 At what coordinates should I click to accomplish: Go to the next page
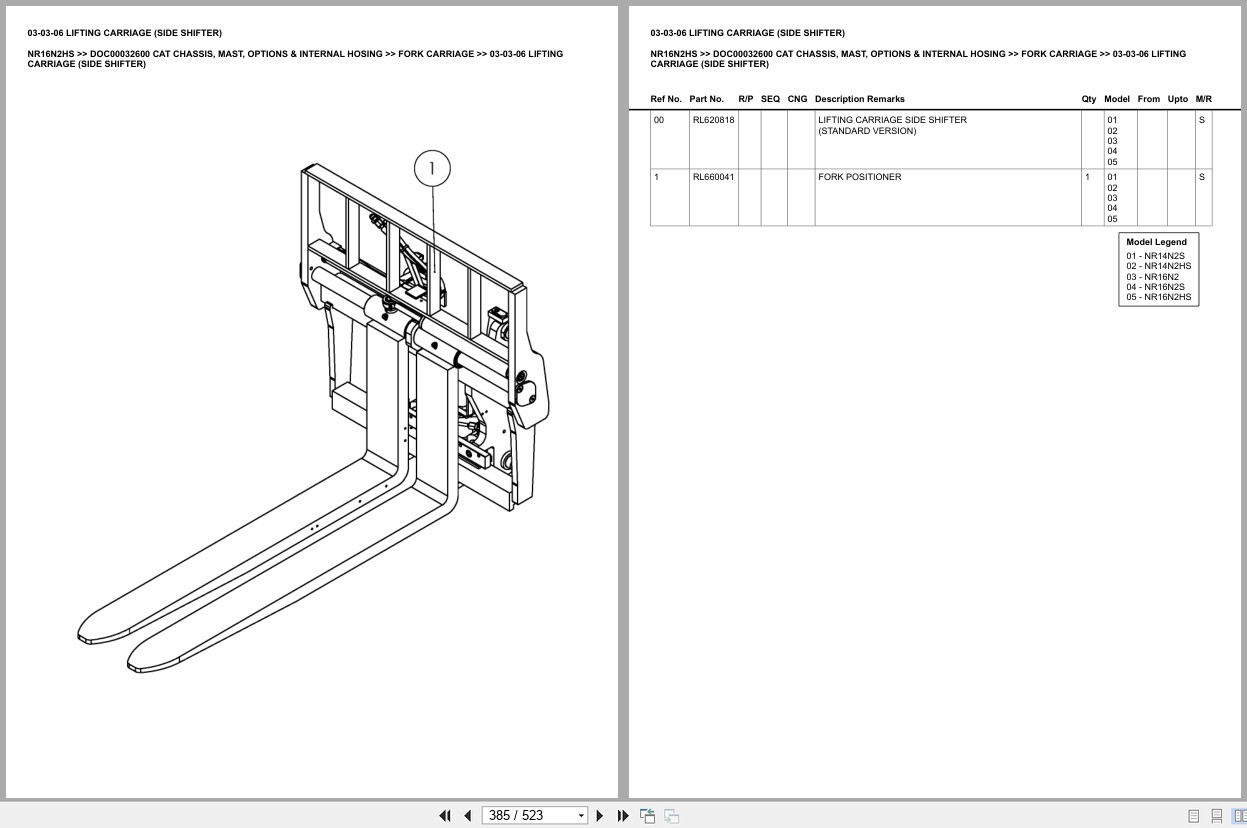[600, 816]
